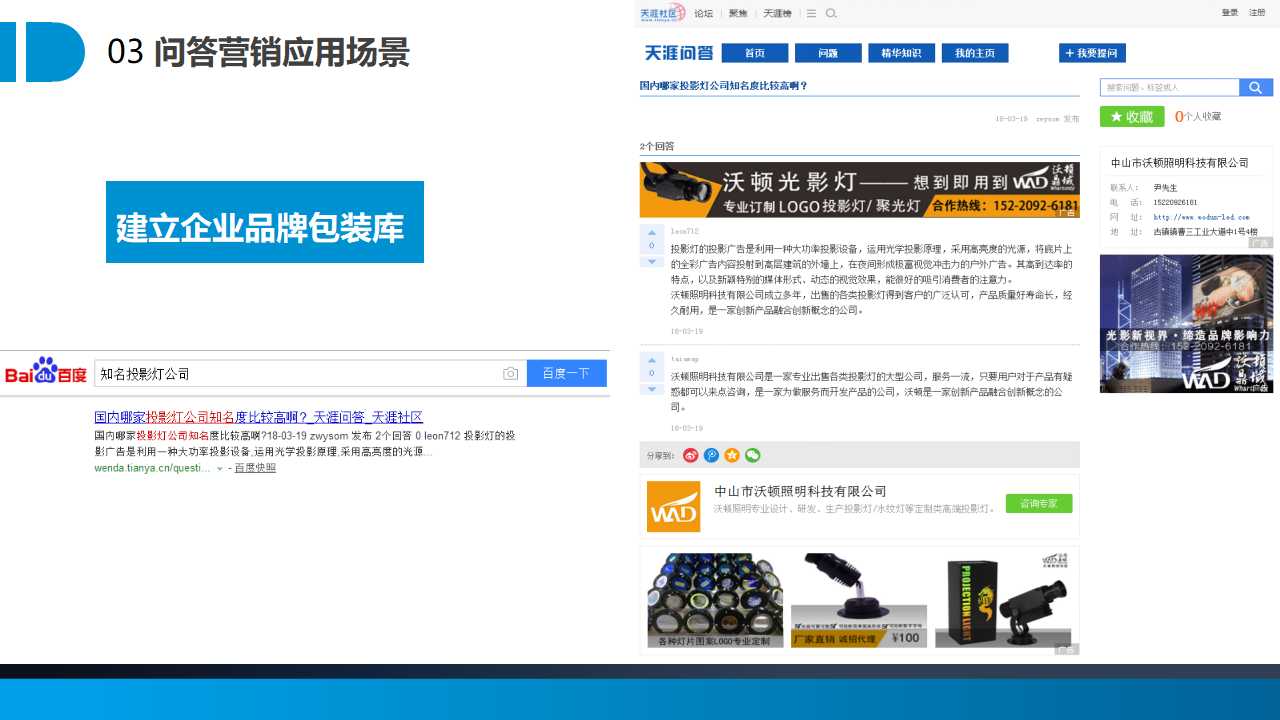Click the orange WAD company logo

(673, 507)
